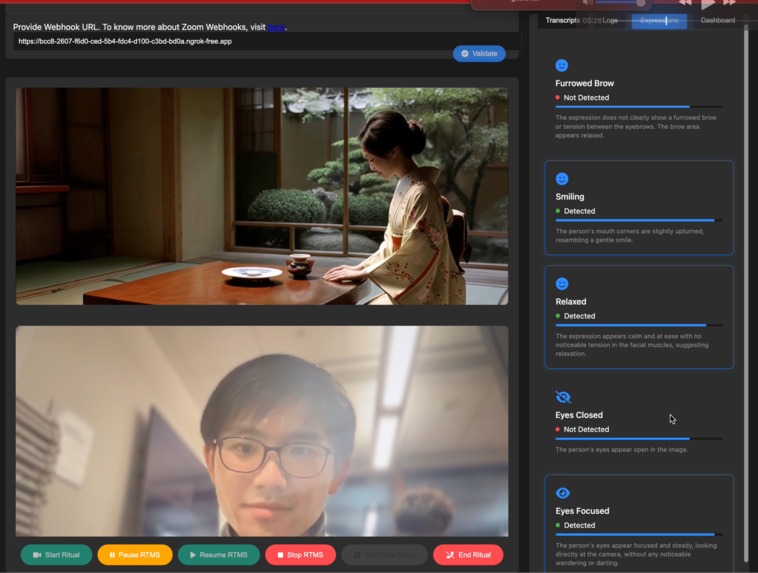
Task: Click the Eyes Closed crossed-eye icon
Action: coord(563,397)
